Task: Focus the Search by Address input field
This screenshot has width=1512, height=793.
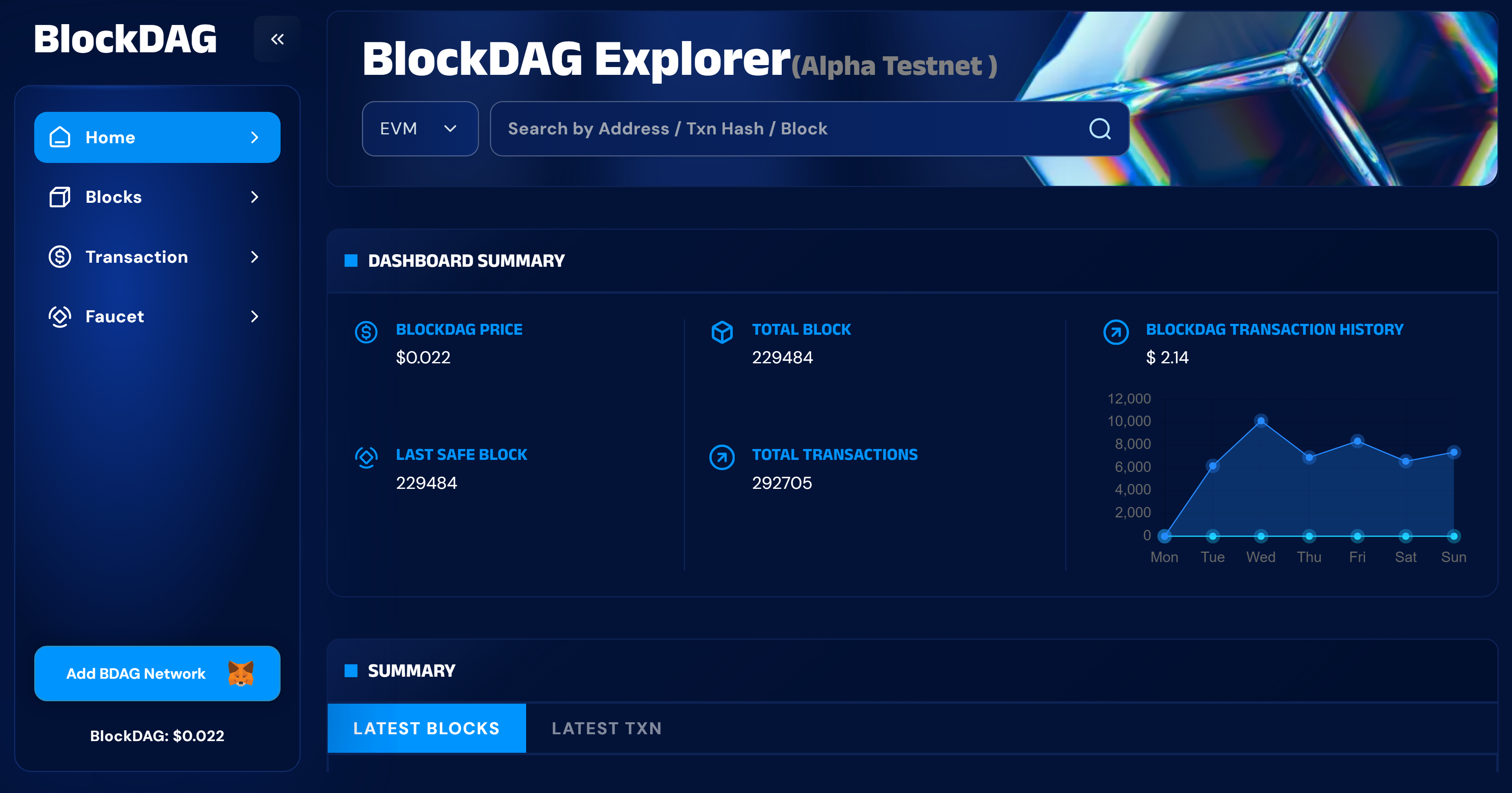Action: click(810, 128)
